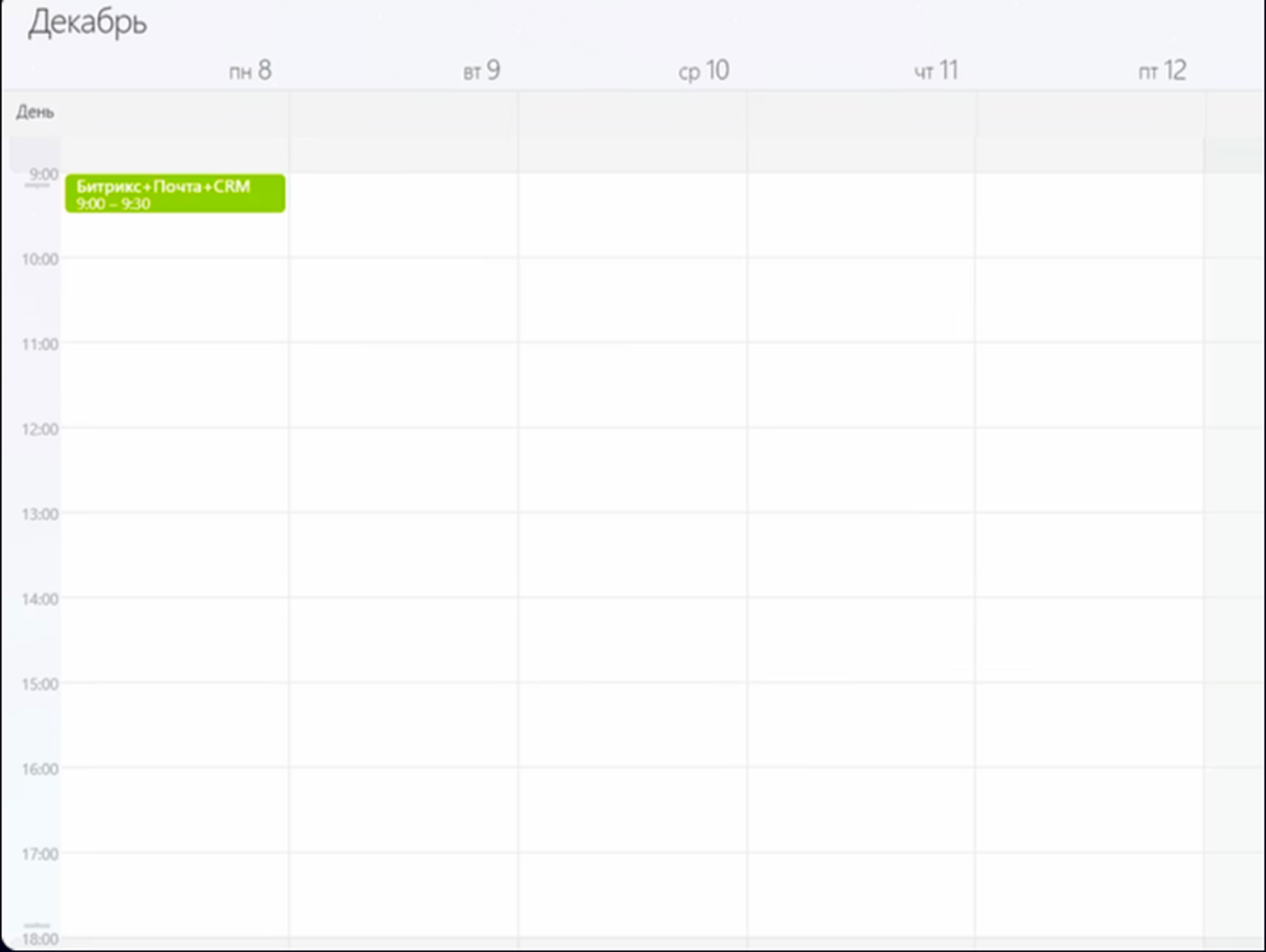Select Thursday чт 11 column header
Image resolution: width=1266 pixels, height=952 pixels.
pyautogui.click(x=936, y=70)
